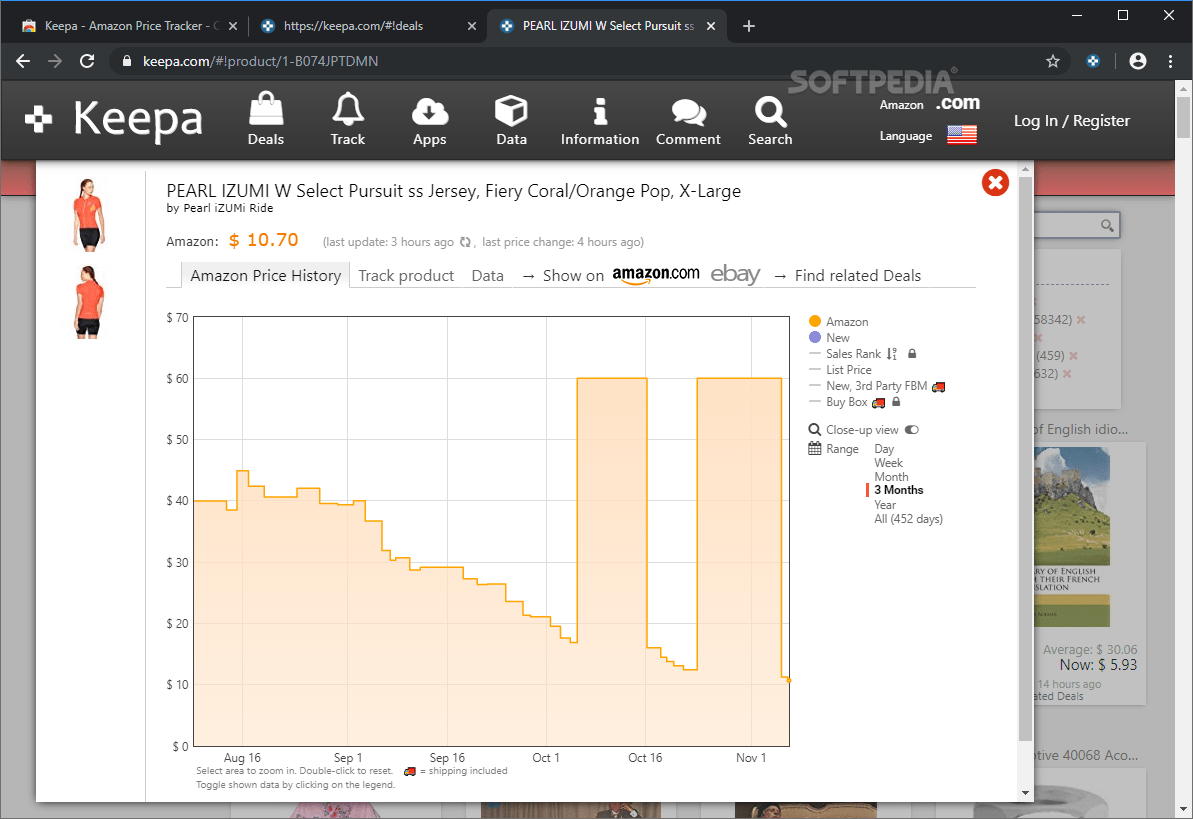1193x819 pixels.
Task: Show product on ebay
Action: (735, 275)
